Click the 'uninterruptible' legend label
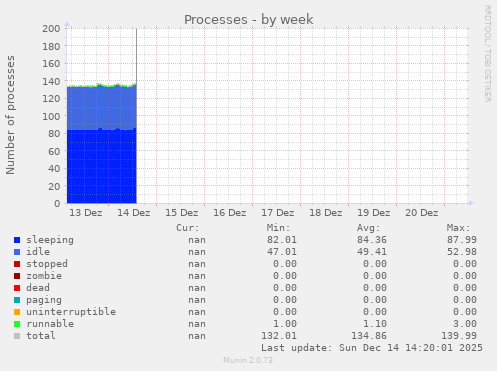 [x=71, y=312]
